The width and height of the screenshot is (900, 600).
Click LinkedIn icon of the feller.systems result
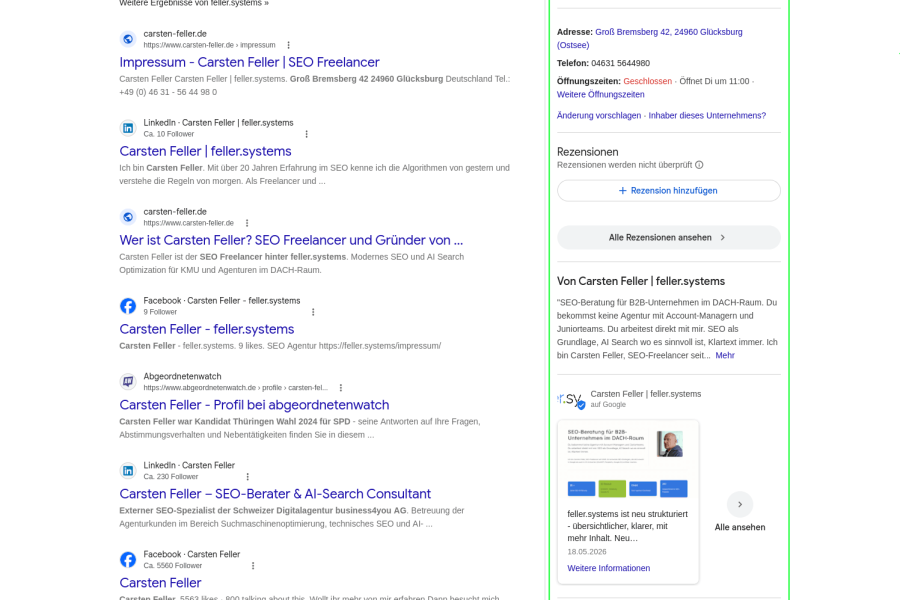128,128
